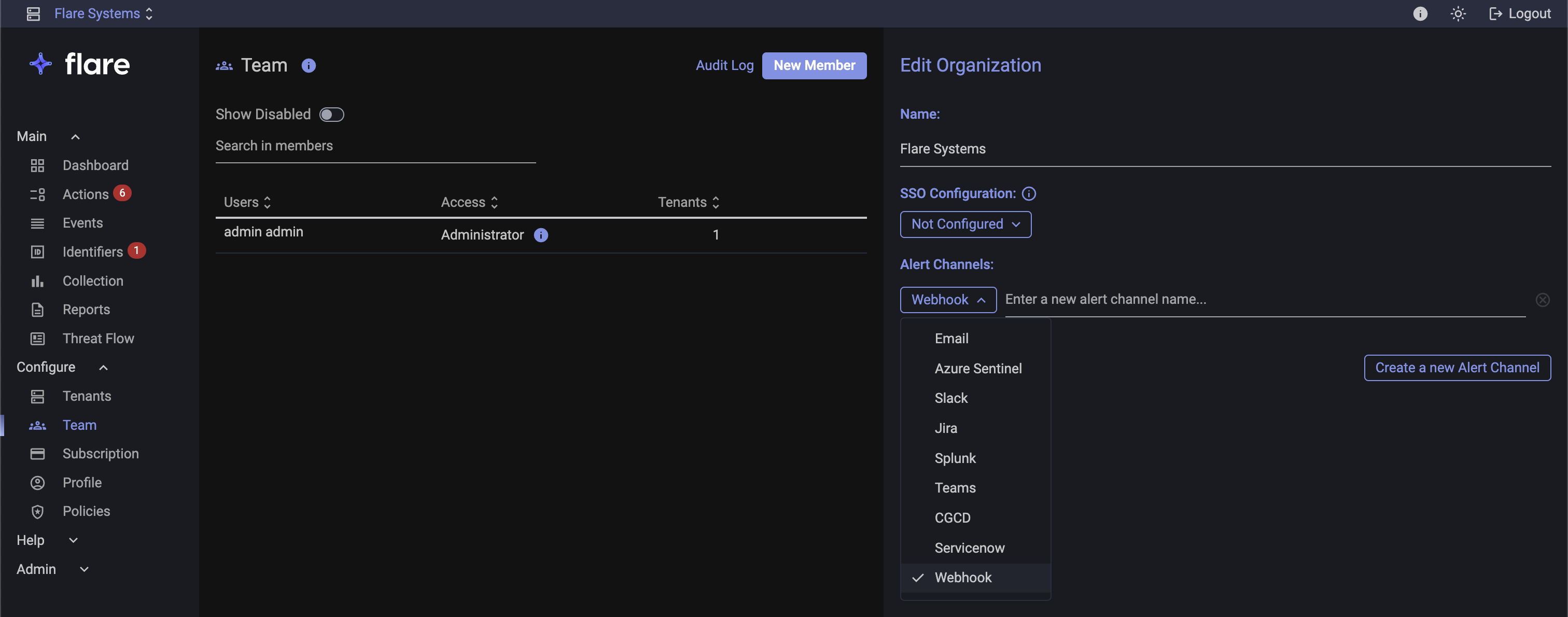Image resolution: width=1568 pixels, height=617 pixels.
Task: Open the Not Configured SSO dropdown
Action: [965, 224]
